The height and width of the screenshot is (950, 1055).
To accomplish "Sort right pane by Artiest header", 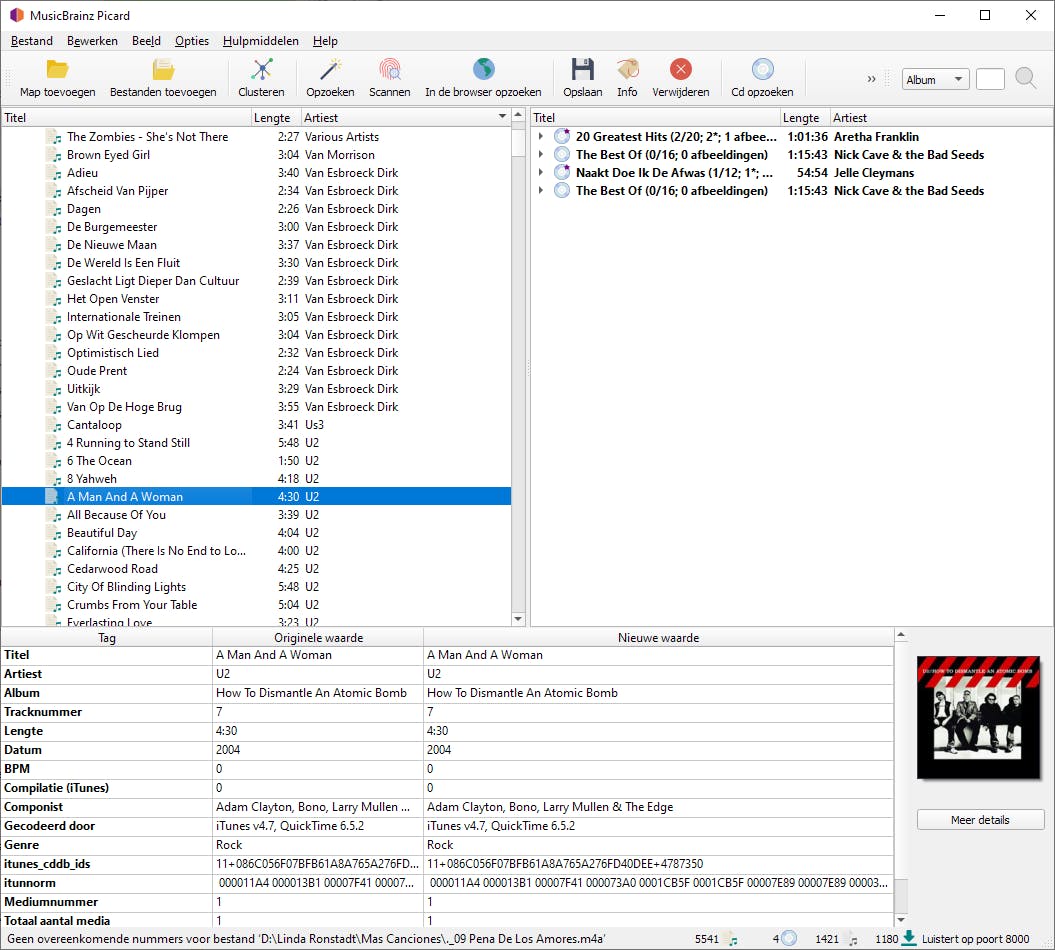I will coord(941,118).
